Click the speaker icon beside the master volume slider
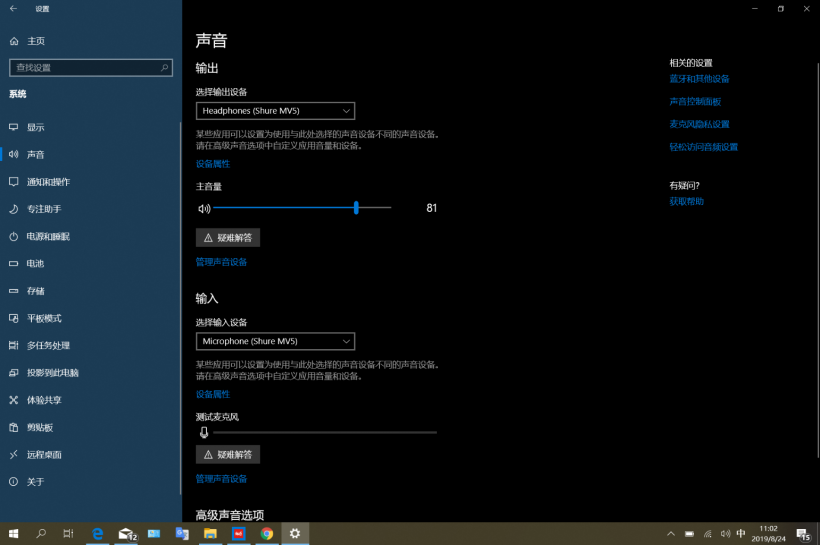820x545 pixels. (x=204, y=208)
